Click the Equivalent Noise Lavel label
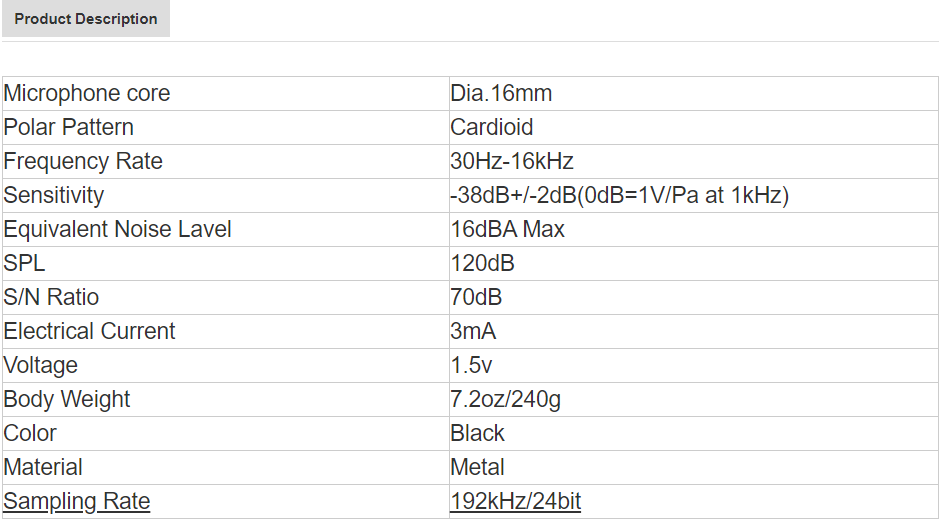This screenshot has height=522, width=940. pyautogui.click(x=118, y=229)
